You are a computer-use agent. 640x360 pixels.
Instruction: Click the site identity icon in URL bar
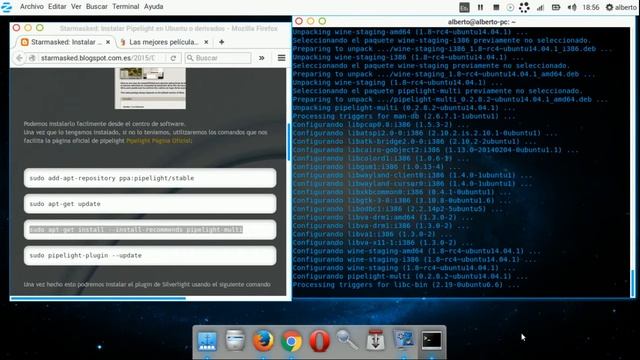(x=32, y=58)
